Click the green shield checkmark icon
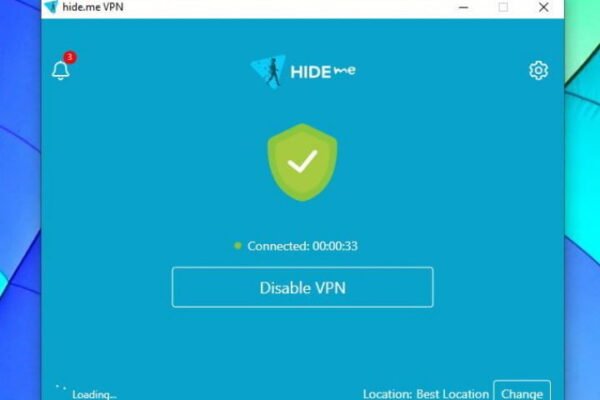Screen dimensions: 600x400 click(302, 162)
